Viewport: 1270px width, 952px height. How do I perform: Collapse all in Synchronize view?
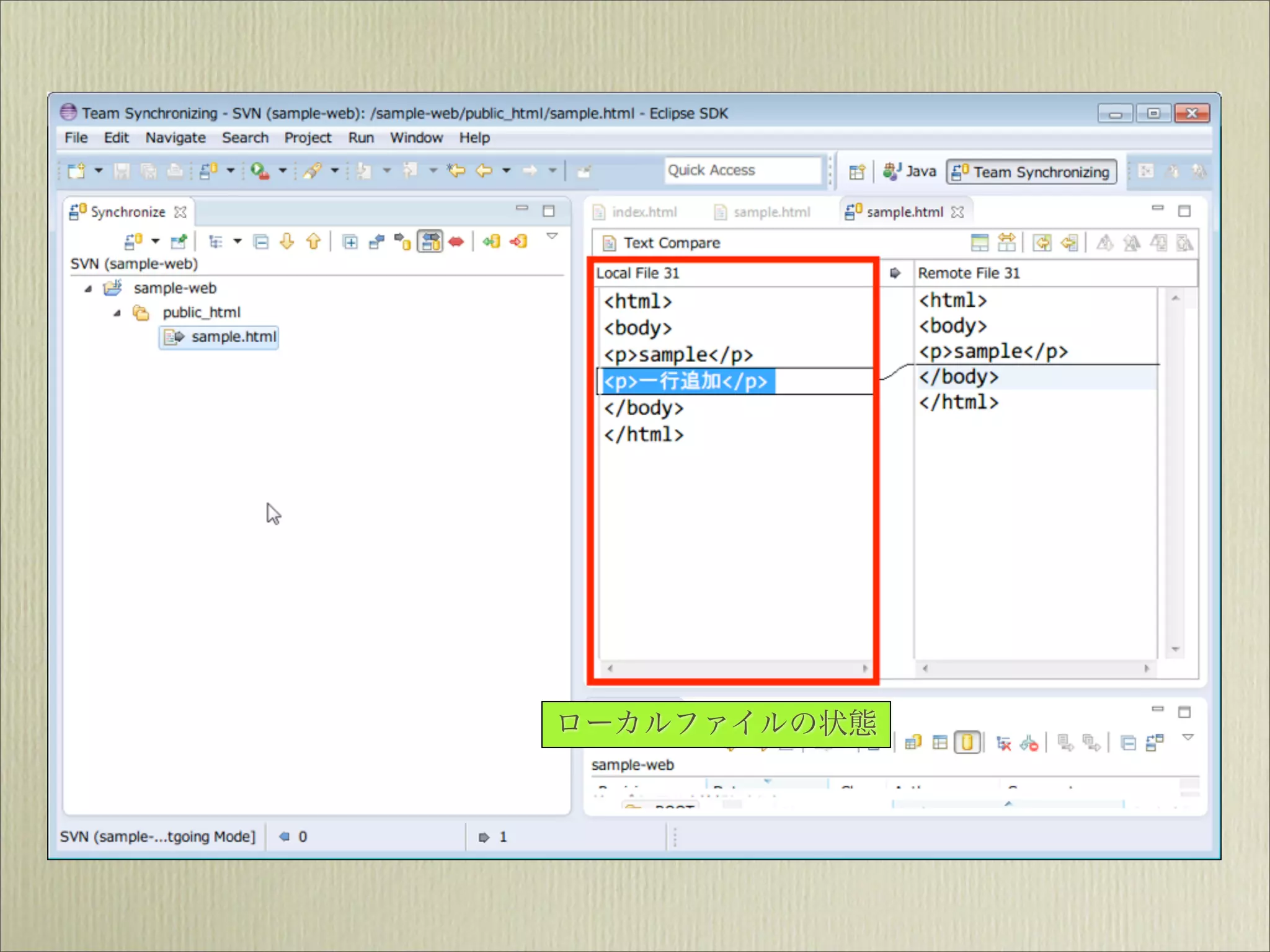tap(261, 242)
